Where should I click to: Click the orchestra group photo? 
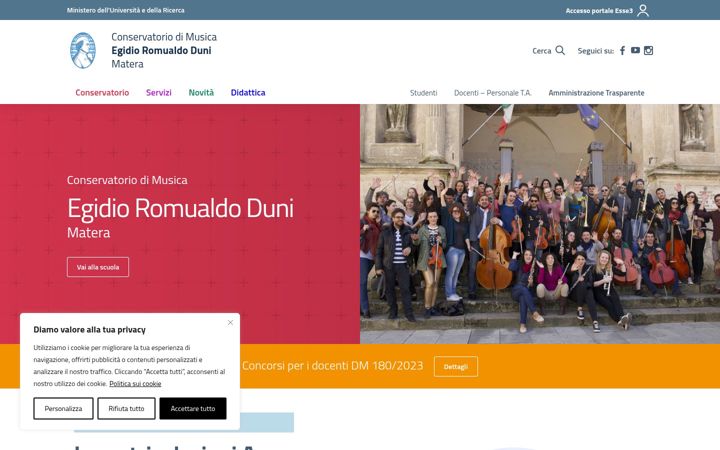click(x=540, y=224)
